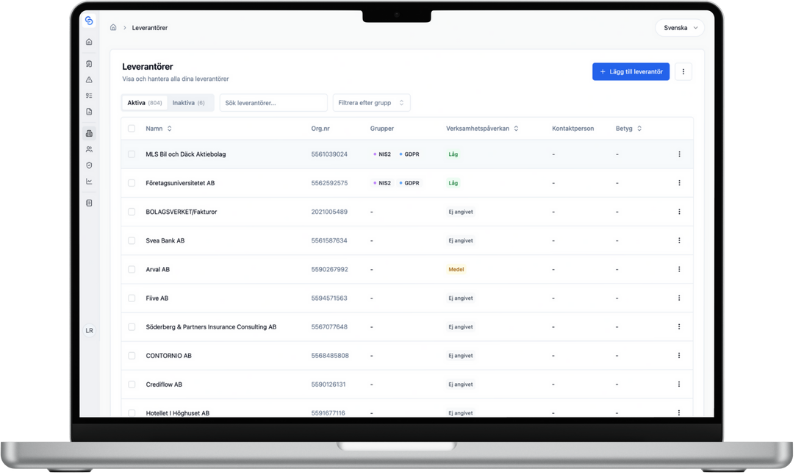Open the users sidebar icon
Screen dimensions: 794x473
coord(89,149)
